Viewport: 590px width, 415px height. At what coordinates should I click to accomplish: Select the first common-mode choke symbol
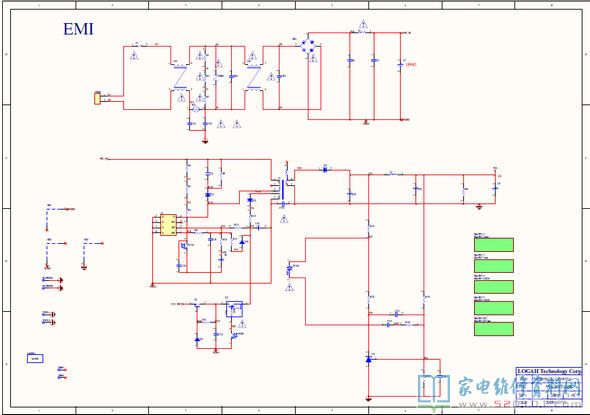[179, 78]
